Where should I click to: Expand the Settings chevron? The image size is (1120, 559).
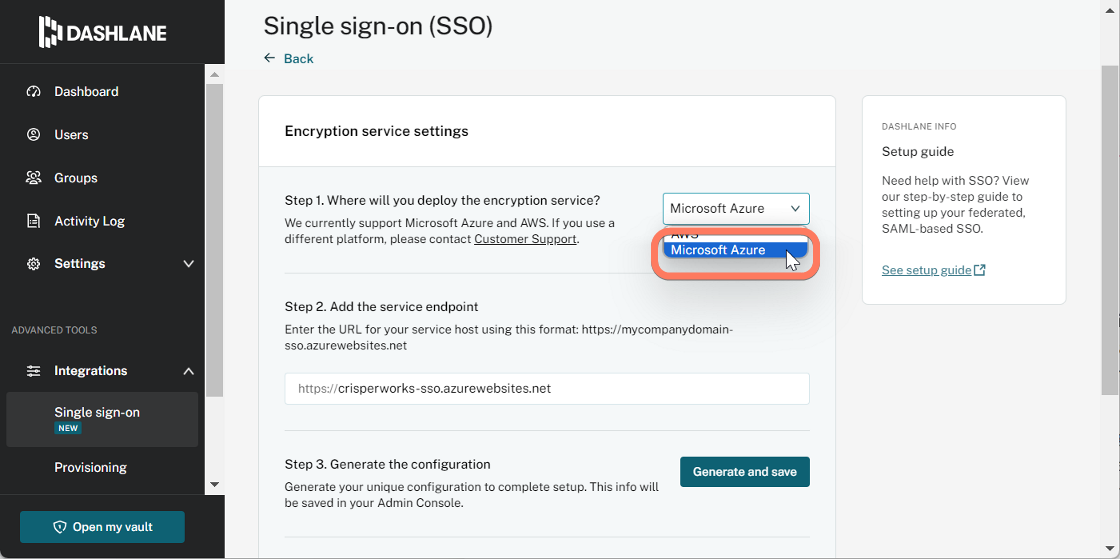[x=189, y=263]
